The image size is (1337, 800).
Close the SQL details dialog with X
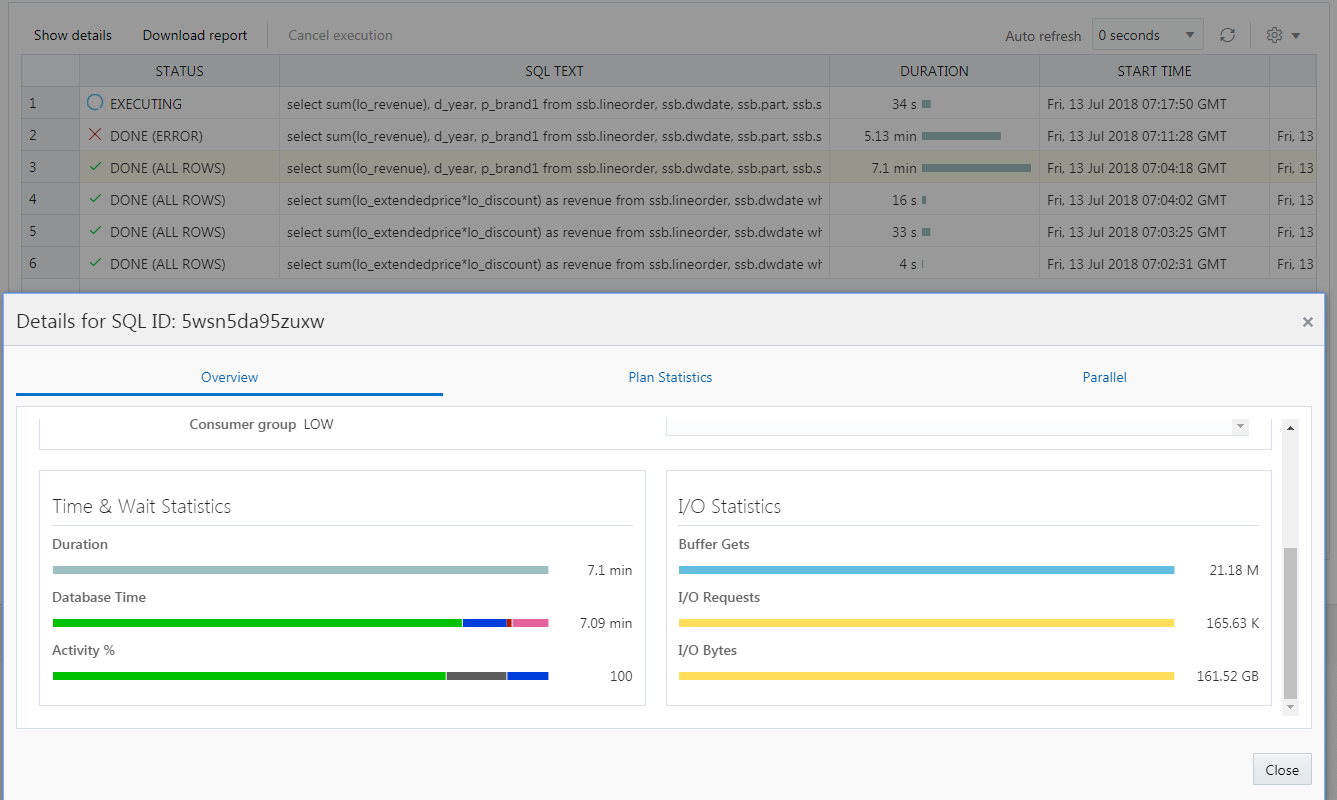click(1307, 322)
